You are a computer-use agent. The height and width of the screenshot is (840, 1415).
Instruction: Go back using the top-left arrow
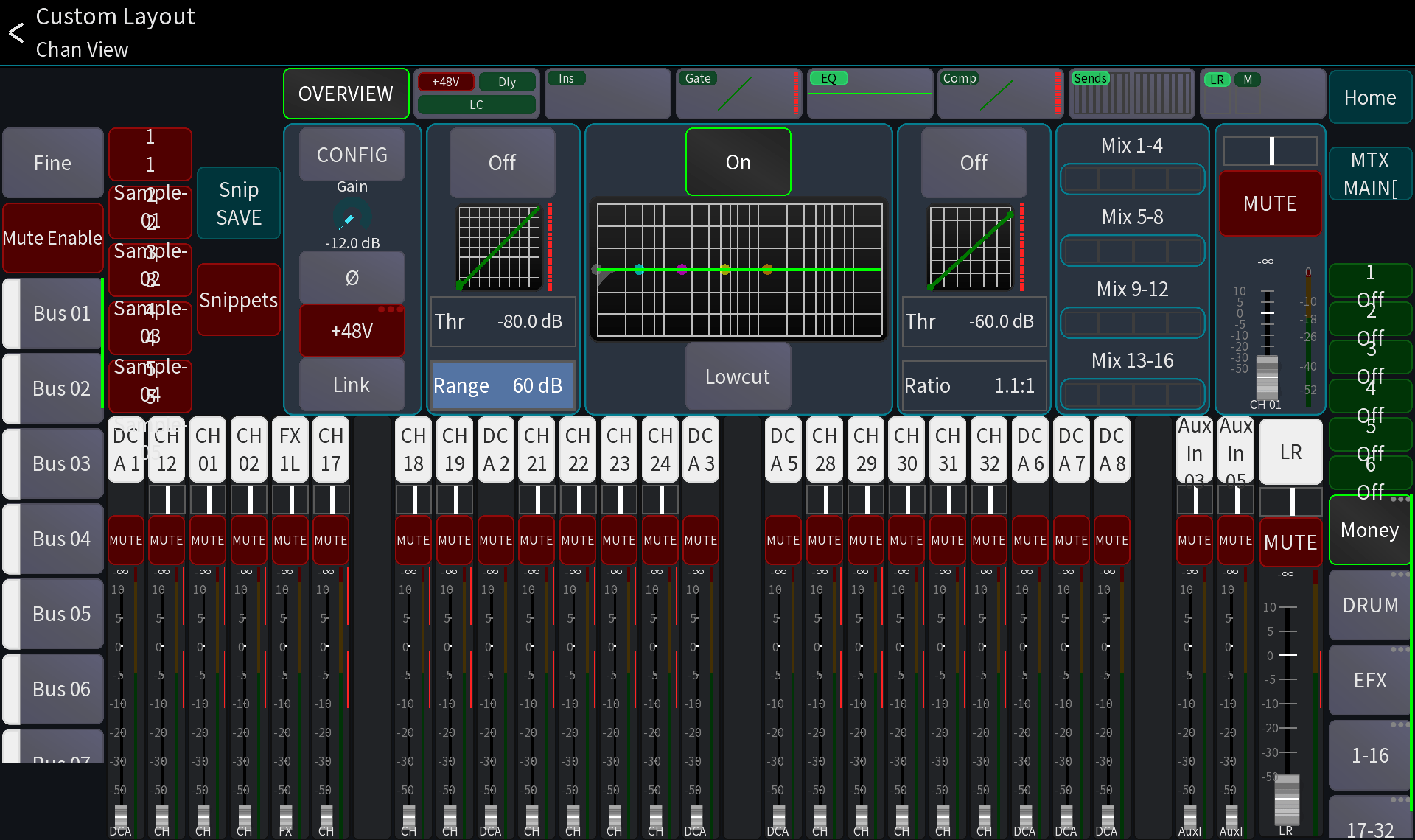pos(16,32)
